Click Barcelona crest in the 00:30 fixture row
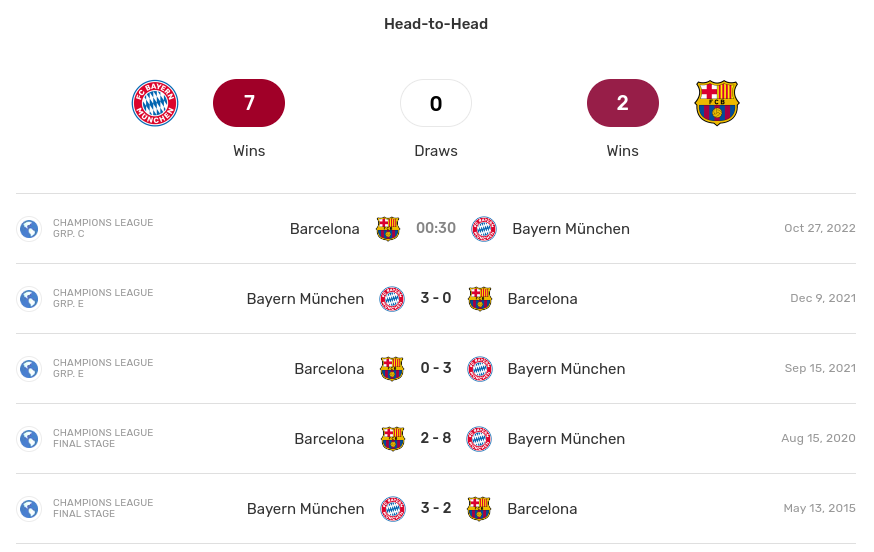874x552 pixels. tap(388, 229)
